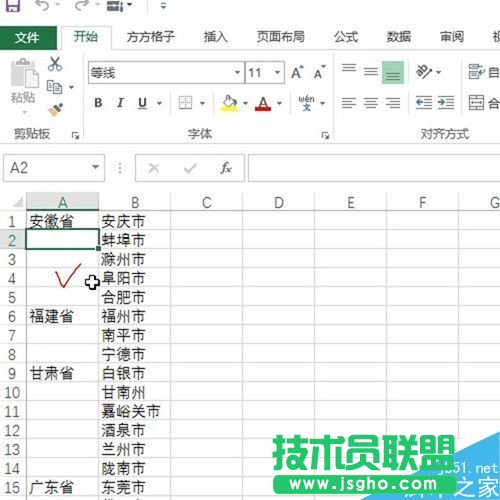Apply the yellow Fill Color bucket

(229, 103)
